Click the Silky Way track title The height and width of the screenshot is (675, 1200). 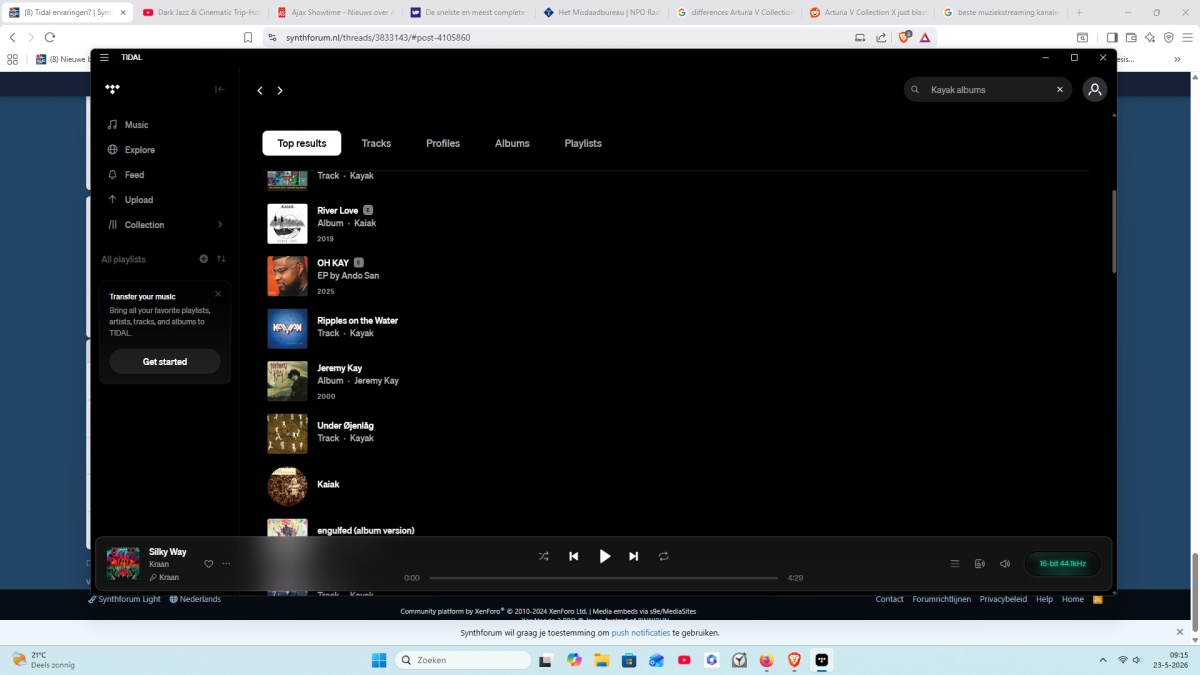tap(168, 552)
